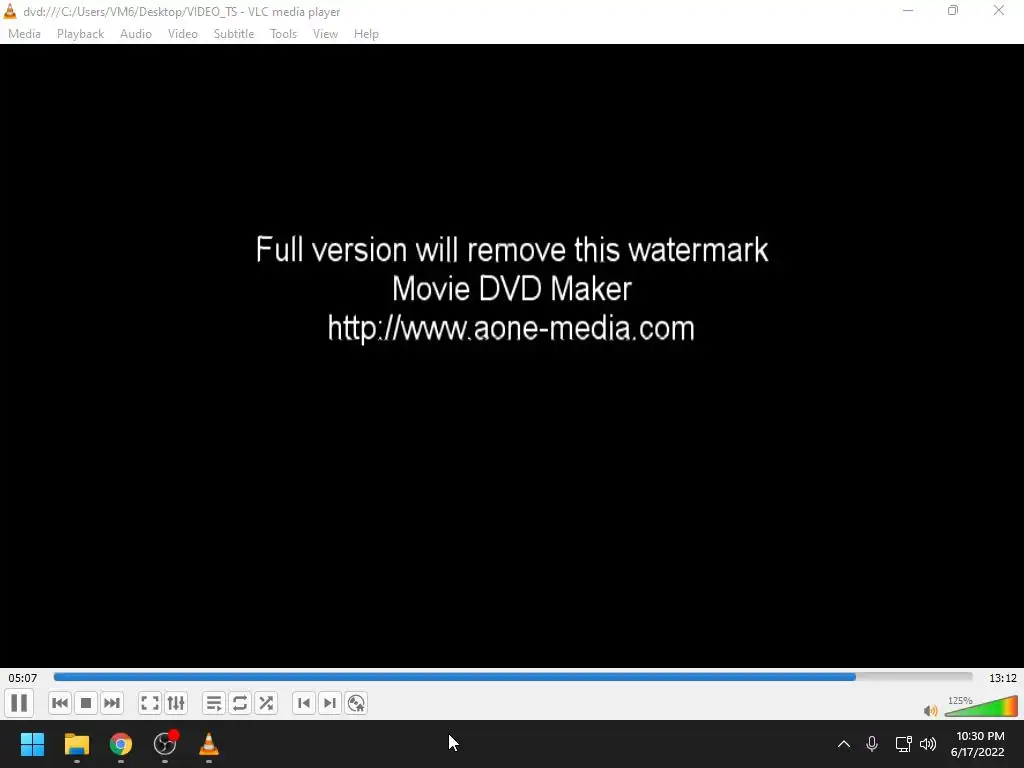The image size is (1024, 768).
Task: Open the system volume tray icon
Action: coord(928,744)
